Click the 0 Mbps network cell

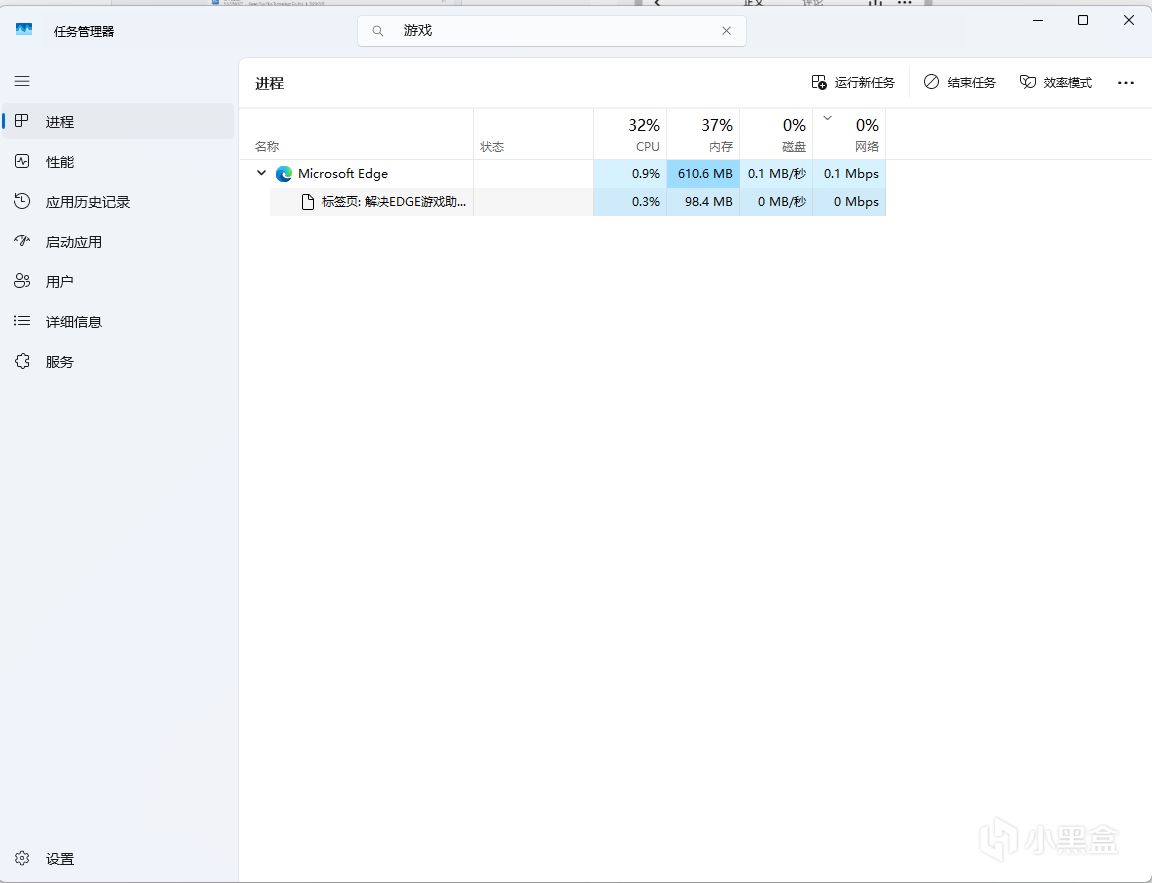[849, 201]
